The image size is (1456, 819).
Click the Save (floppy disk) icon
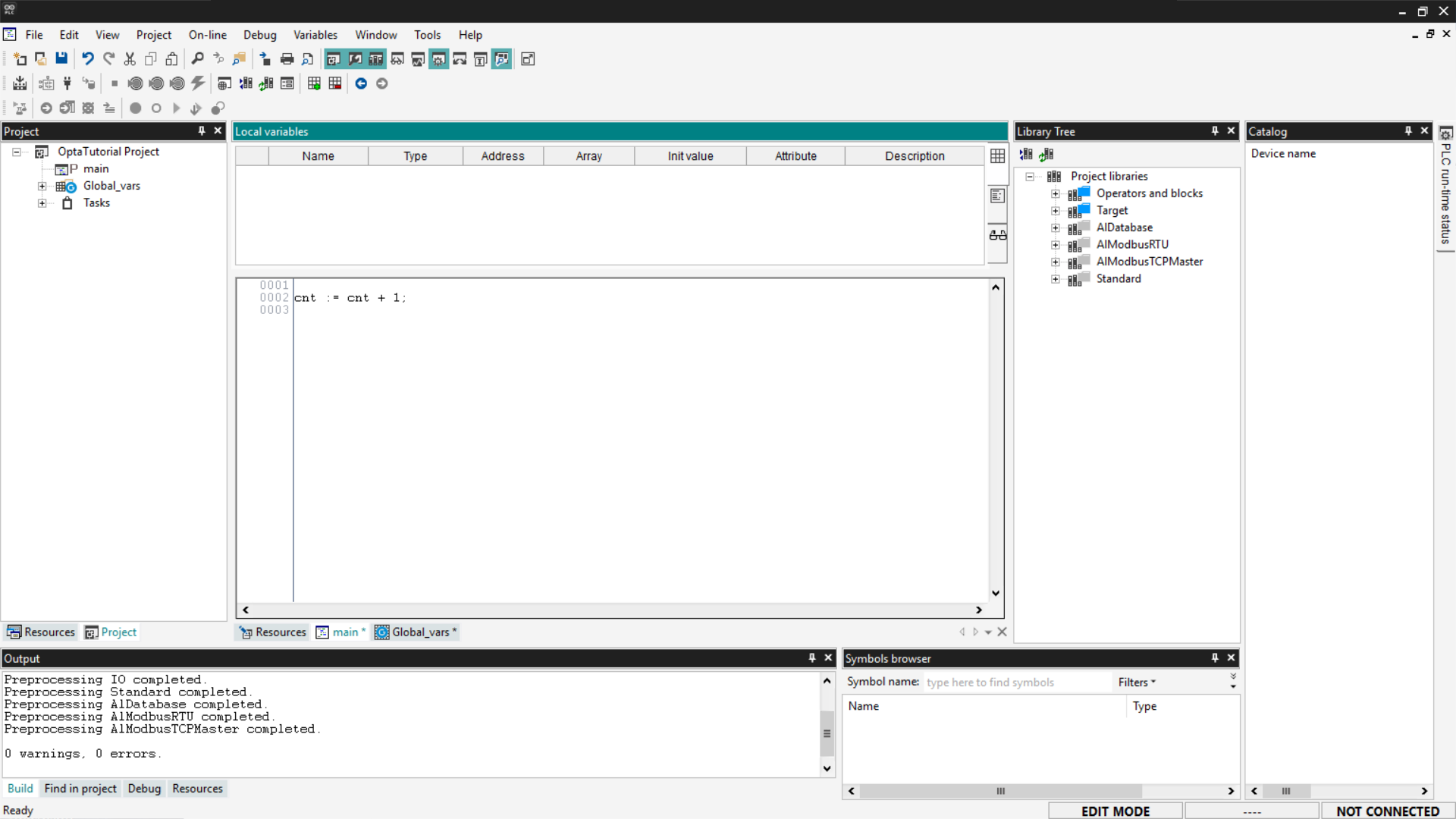(61, 58)
